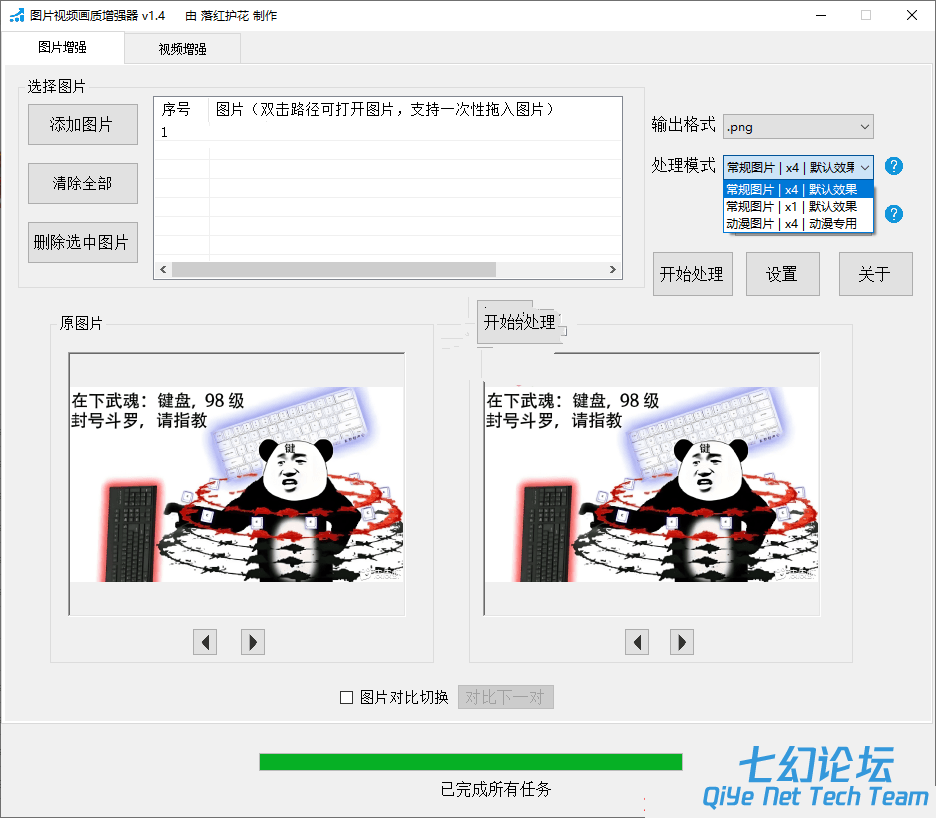Viewport: 936px width, 818px height.
Task: Toggle the 图片对比切换 checkbox
Action: (346, 697)
